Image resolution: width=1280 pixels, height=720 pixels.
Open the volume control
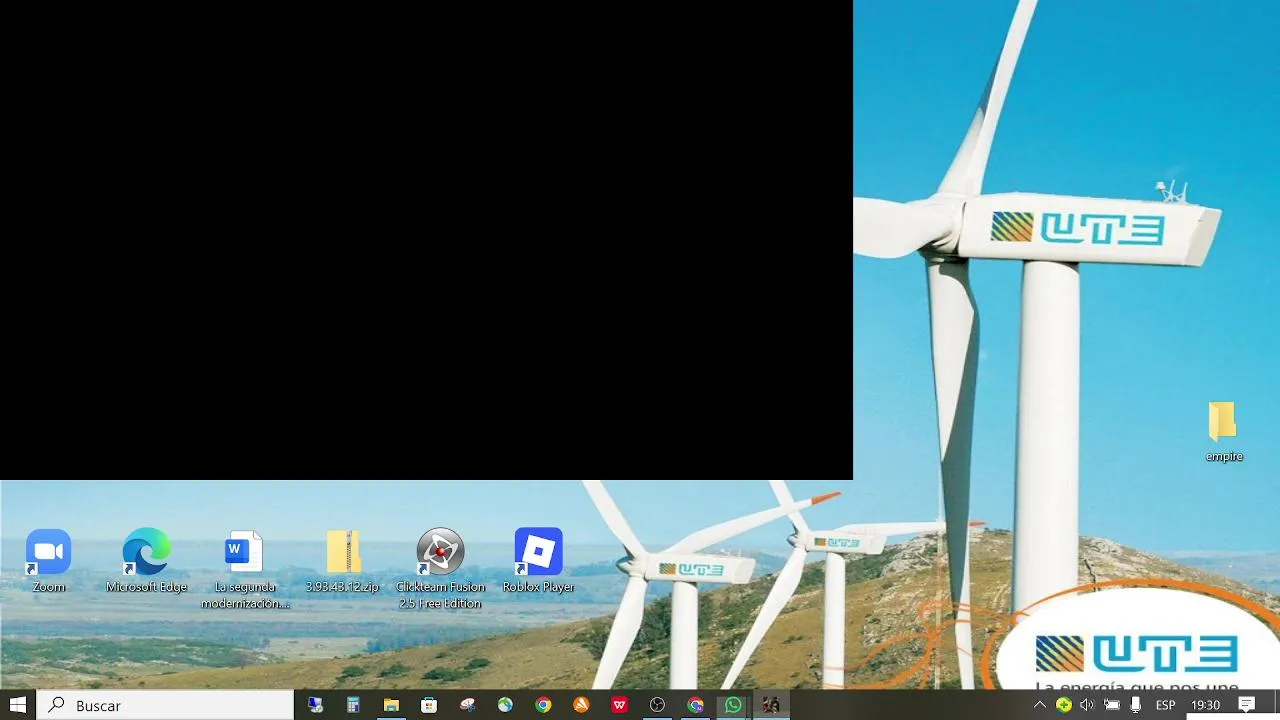(1087, 705)
